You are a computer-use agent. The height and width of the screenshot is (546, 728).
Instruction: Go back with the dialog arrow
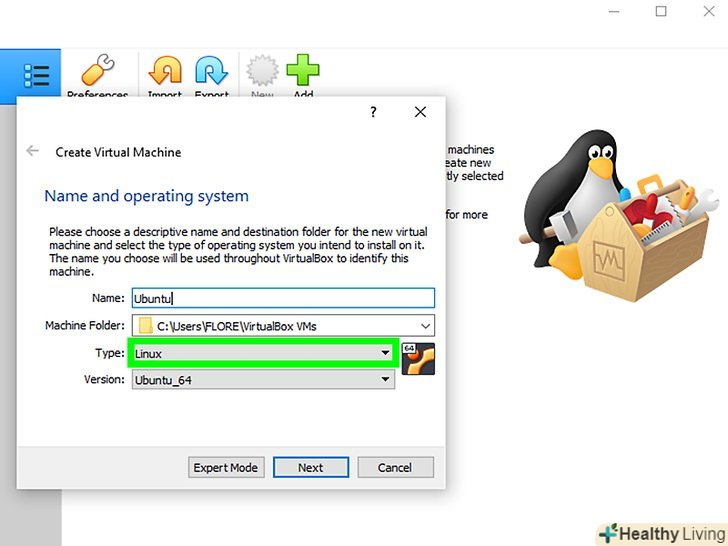(x=32, y=150)
